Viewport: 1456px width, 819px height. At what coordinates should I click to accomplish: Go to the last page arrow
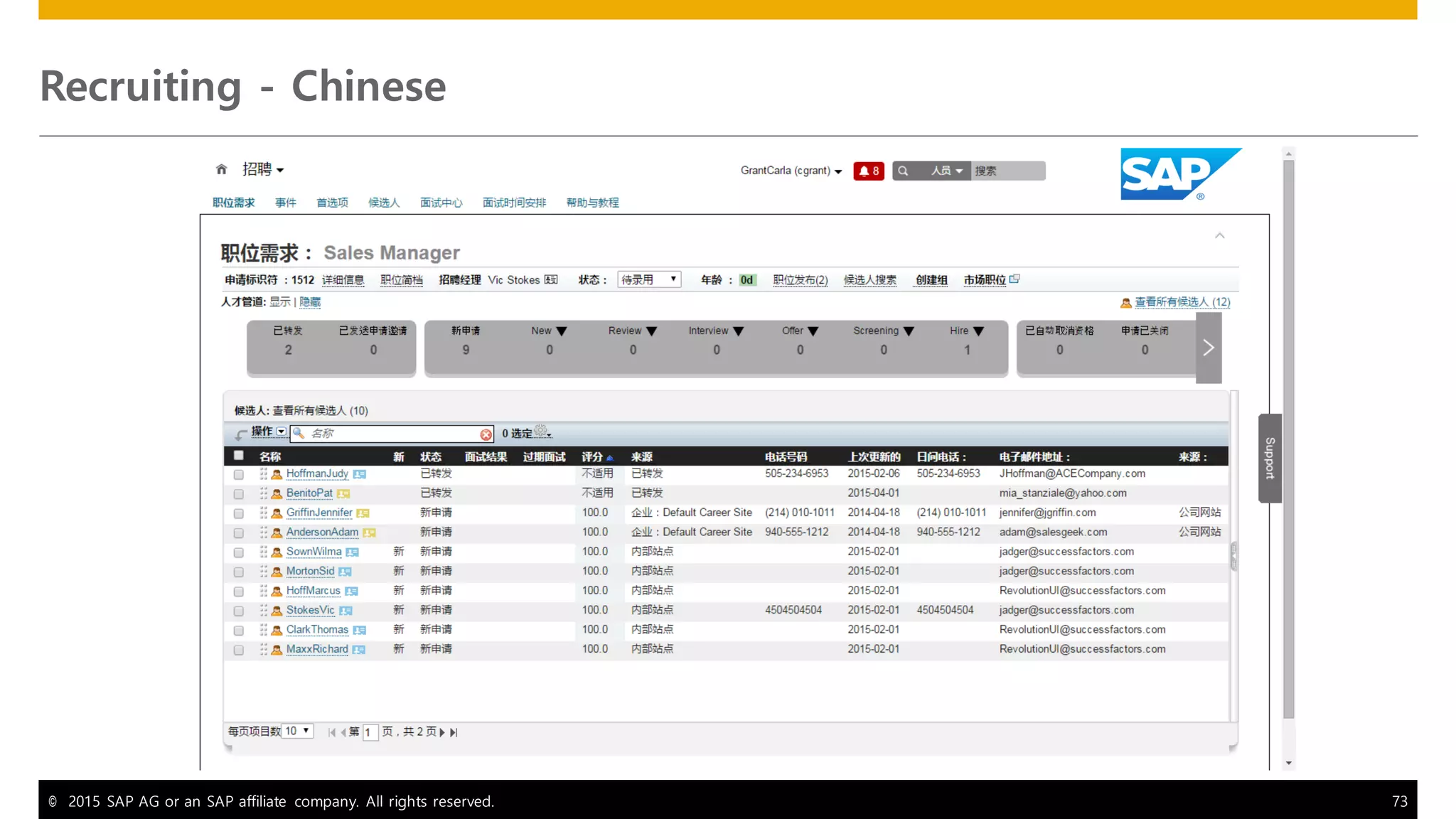454,732
